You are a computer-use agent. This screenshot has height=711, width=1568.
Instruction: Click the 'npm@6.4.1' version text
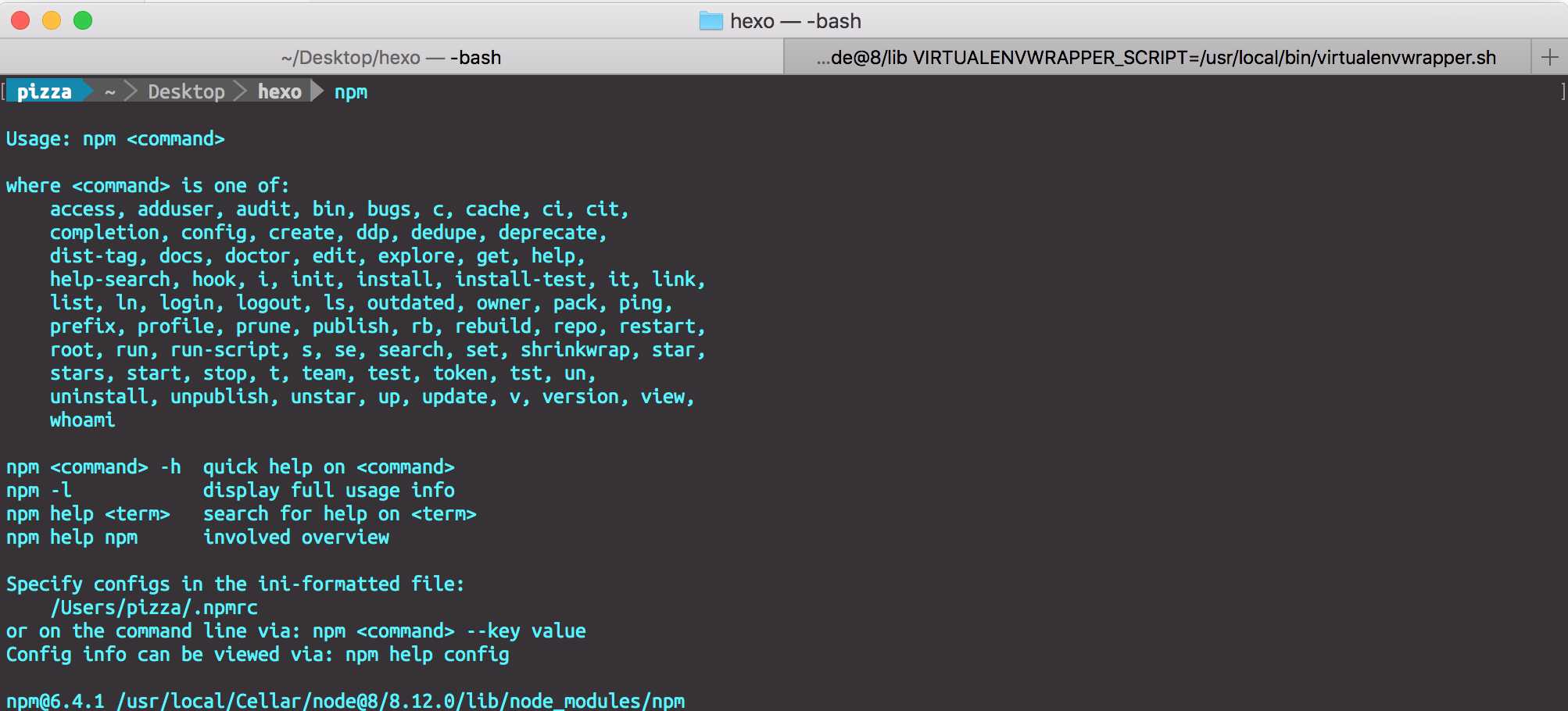[55, 701]
